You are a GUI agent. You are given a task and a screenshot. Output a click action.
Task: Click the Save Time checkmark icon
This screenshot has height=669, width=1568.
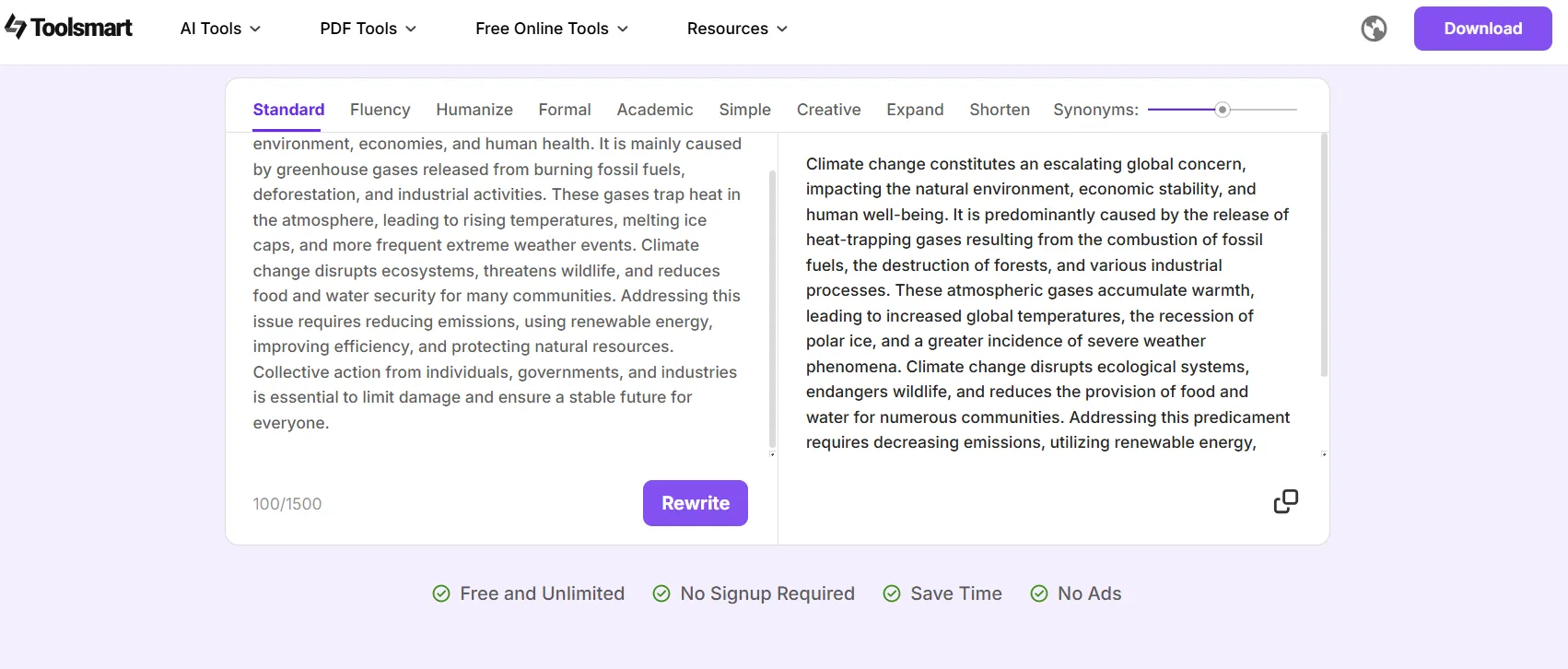892,593
